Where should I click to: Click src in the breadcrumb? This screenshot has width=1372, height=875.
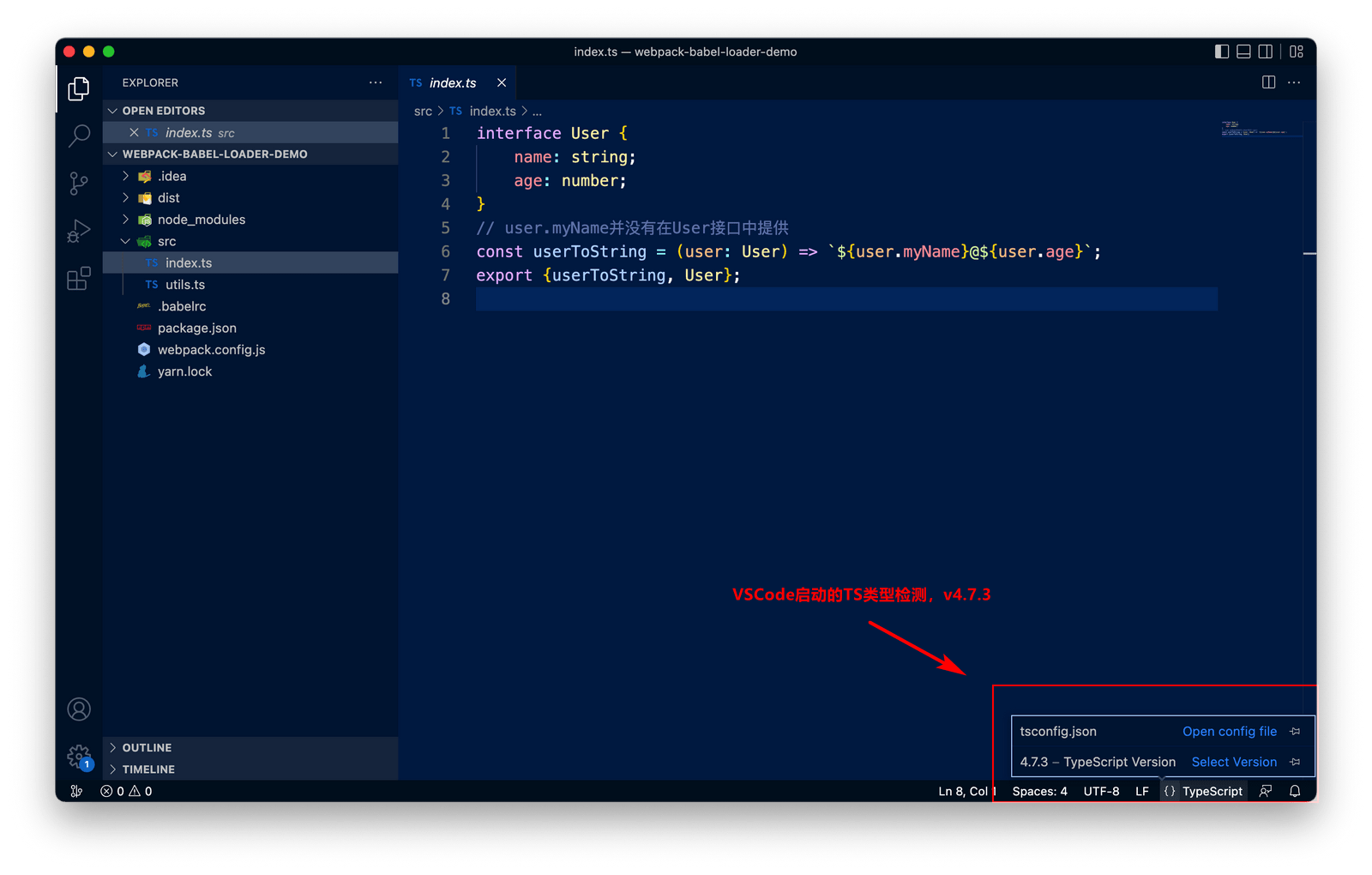coord(423,112)
